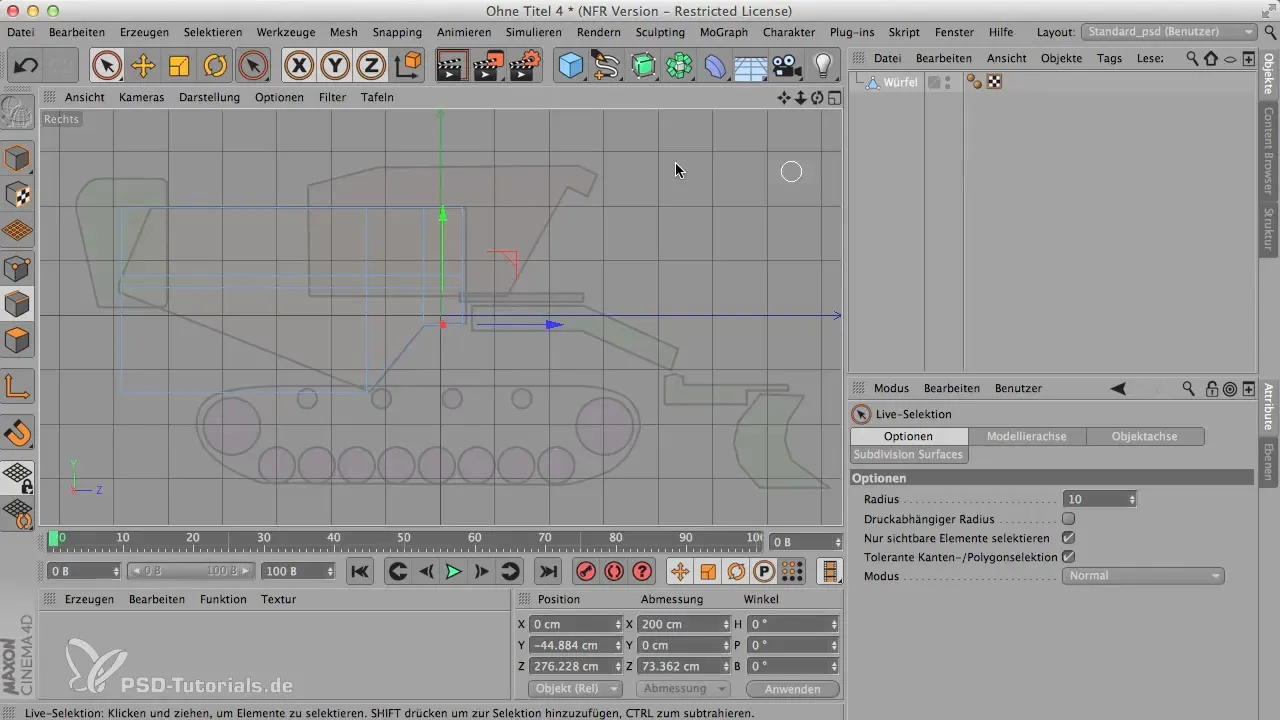The height and width of the screenshot is (720, 1280).
Task: Open Subdivision Surfaces tab
Action: pos(908,454)
